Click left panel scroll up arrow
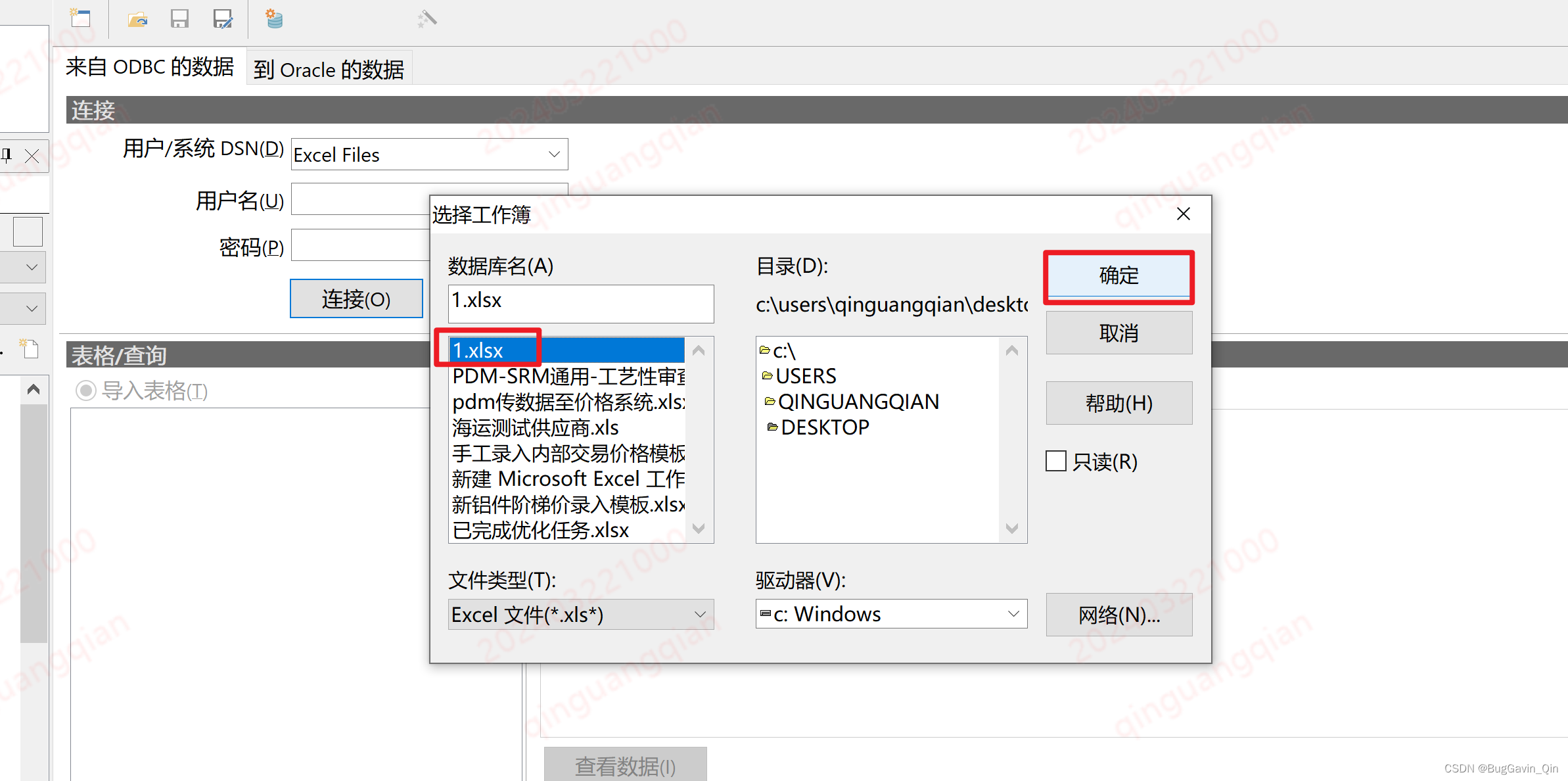This screenshot has height=781, width=1568. pyautogui.click(x=34, y=389)
